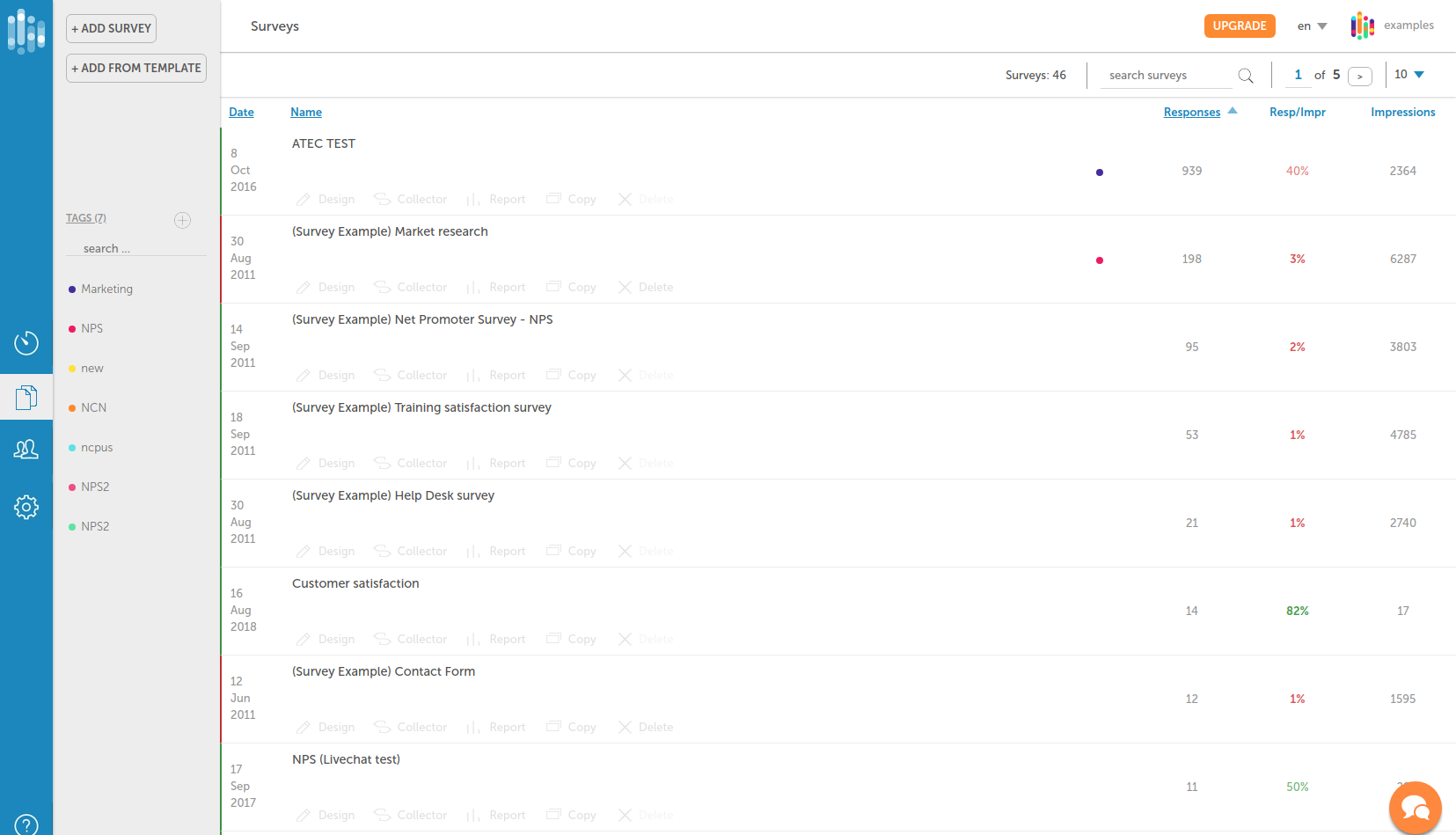This screenshot has width=1456, height=835.
Task: Click the ADD FROM TEMPLATE button
Action: pyautogui.click(x=135, y=68)
